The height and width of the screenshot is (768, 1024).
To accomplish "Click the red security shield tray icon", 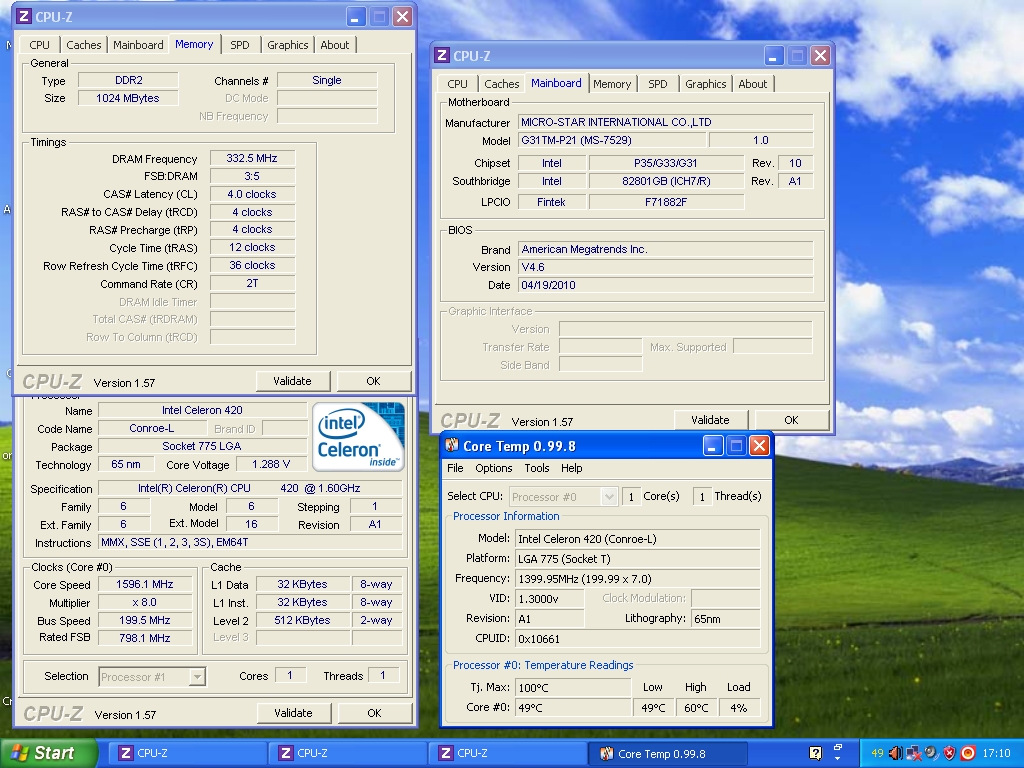I will [x=949, y=753].
